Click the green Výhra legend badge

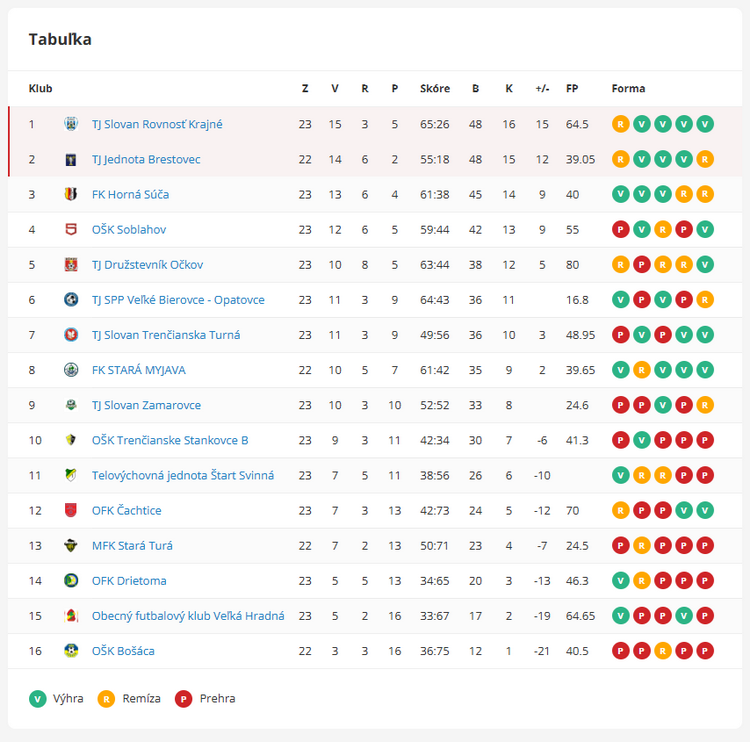[x=37, y=698]
